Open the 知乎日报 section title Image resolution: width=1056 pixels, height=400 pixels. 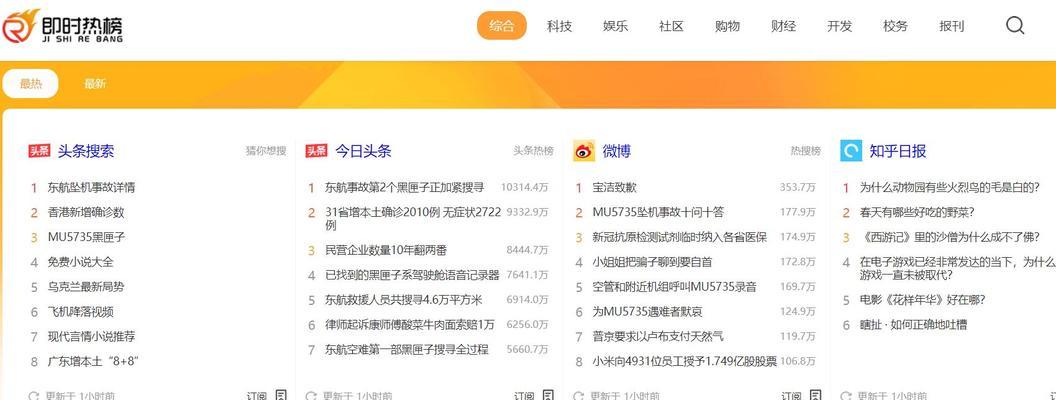pos(898,151)
